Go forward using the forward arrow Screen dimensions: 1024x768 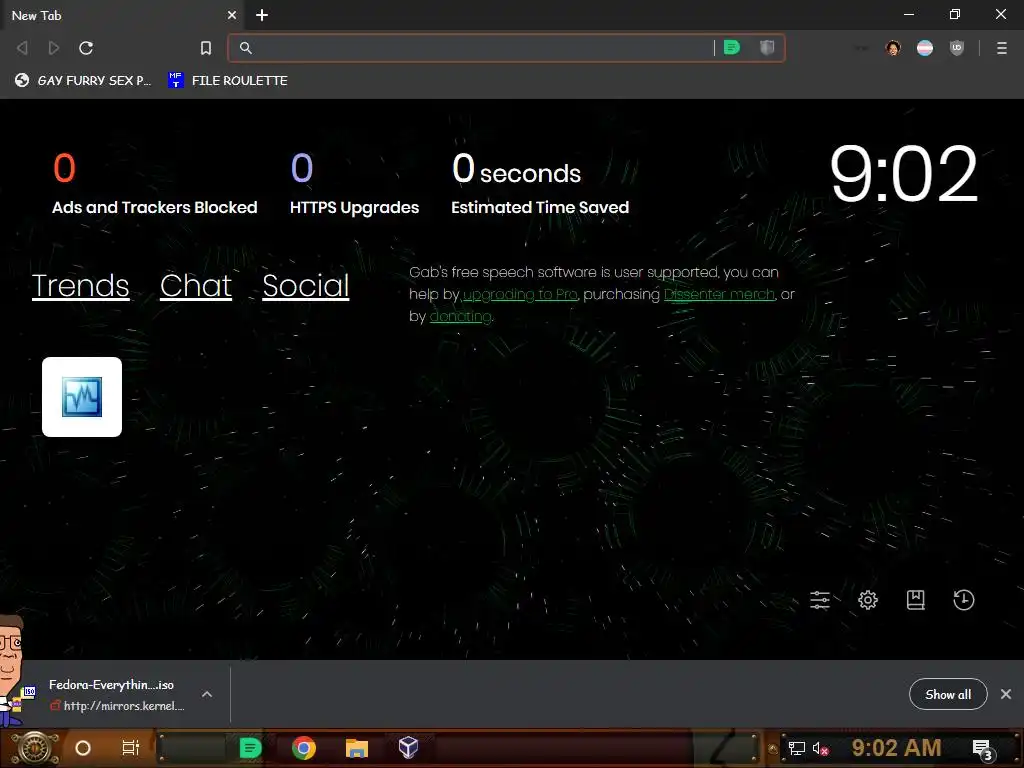(54, 48)
